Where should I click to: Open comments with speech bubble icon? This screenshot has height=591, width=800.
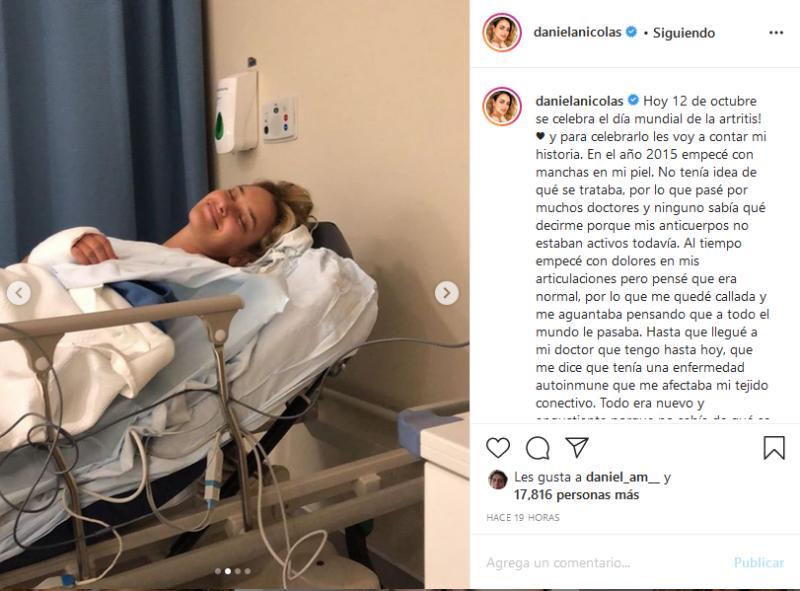538,448
